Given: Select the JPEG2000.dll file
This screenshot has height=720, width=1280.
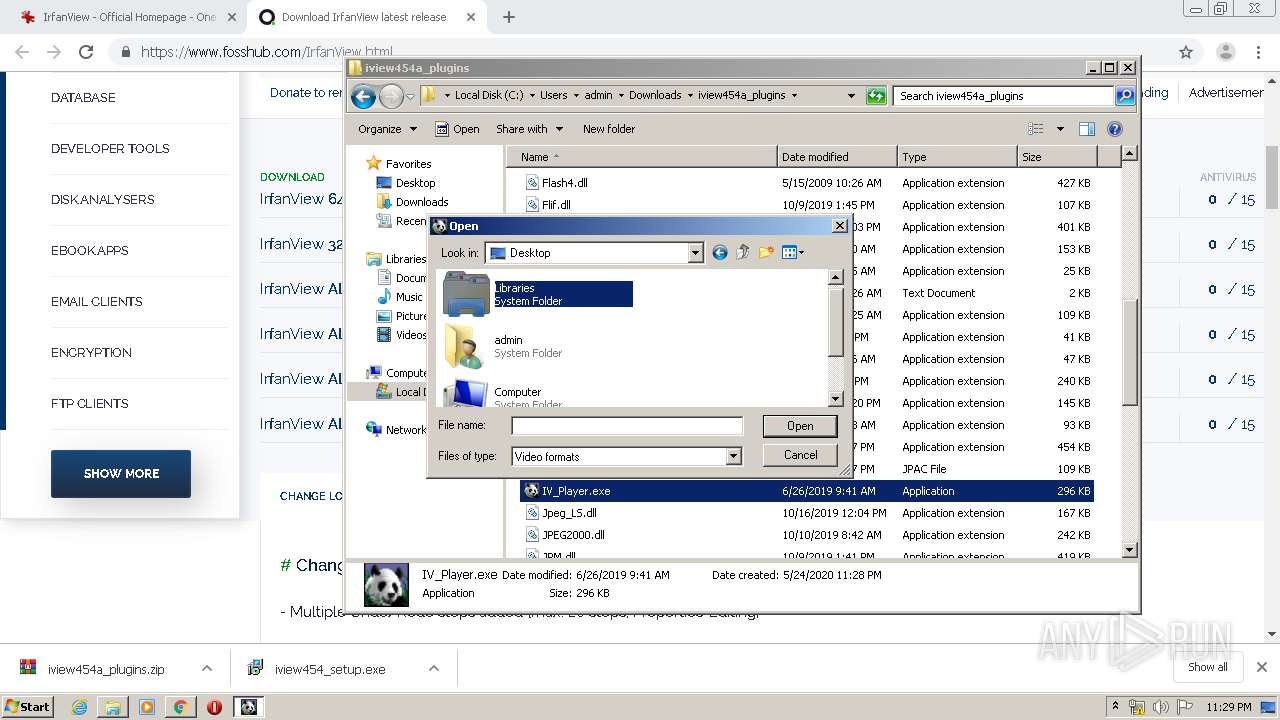Looking at the screenshot, I should point(573,535).
